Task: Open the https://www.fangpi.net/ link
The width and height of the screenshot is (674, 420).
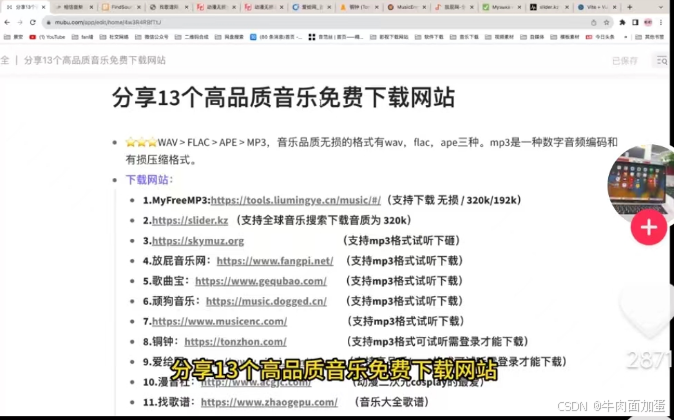Action: tap(275, 261)
